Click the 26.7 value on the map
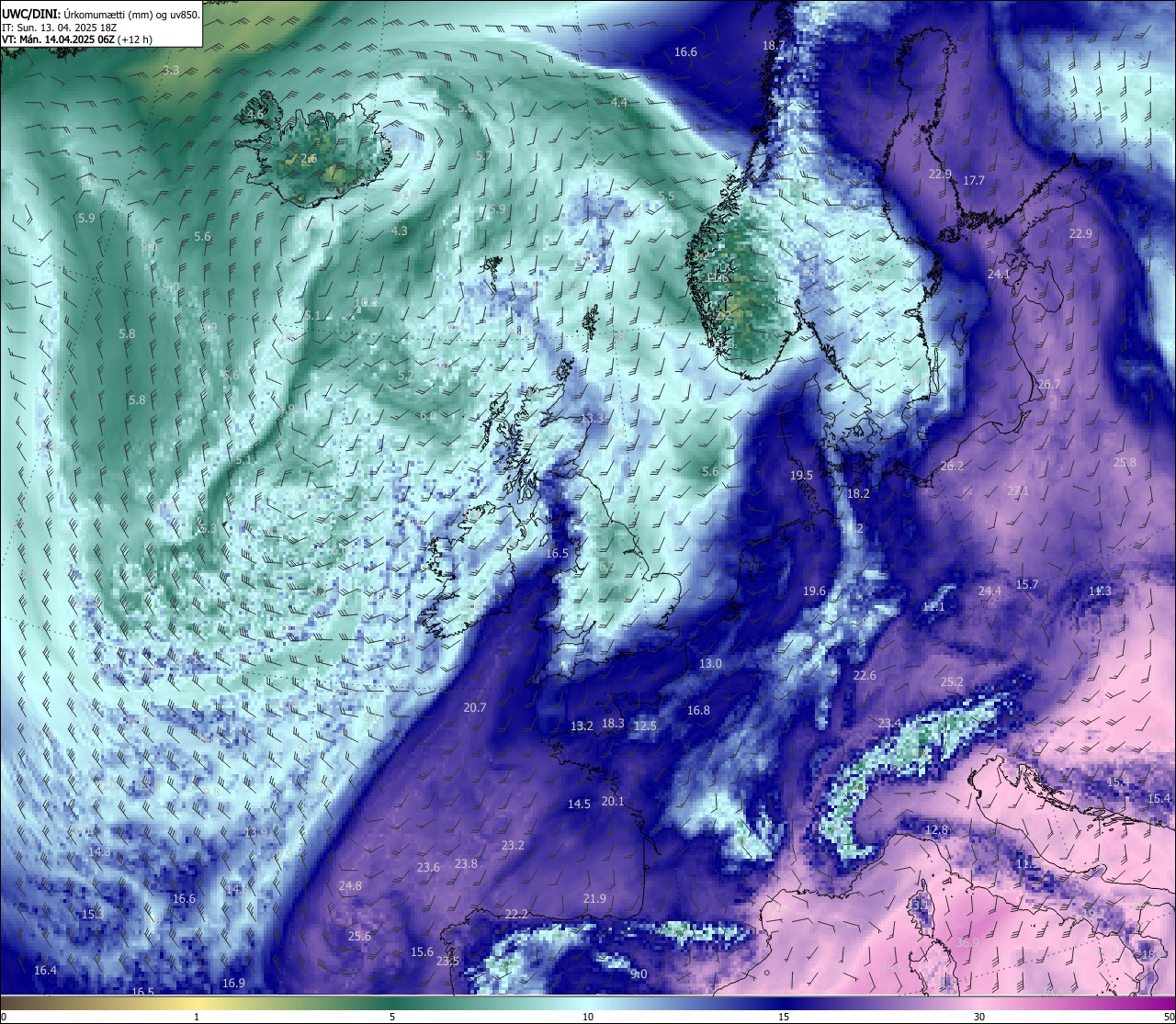 coord(1048,384)
